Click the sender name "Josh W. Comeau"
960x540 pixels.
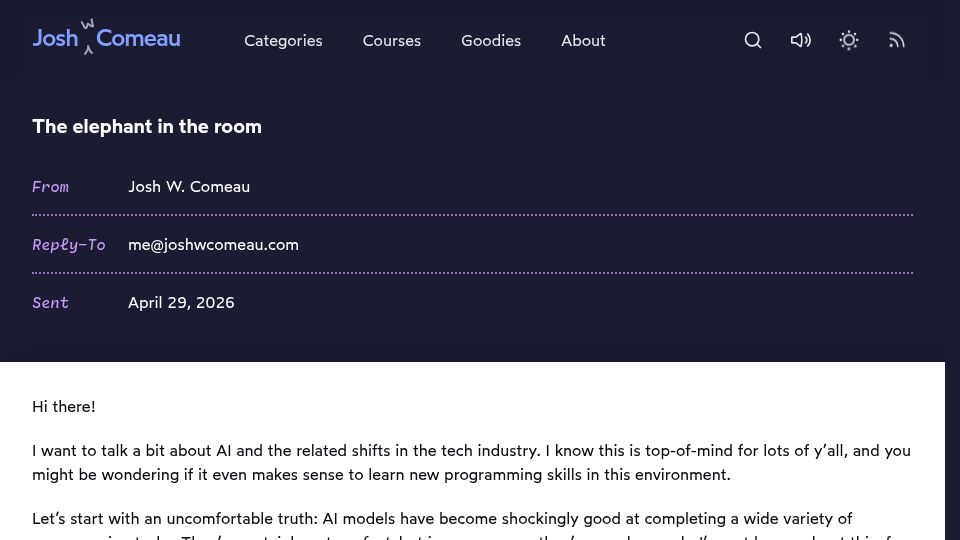189,187
